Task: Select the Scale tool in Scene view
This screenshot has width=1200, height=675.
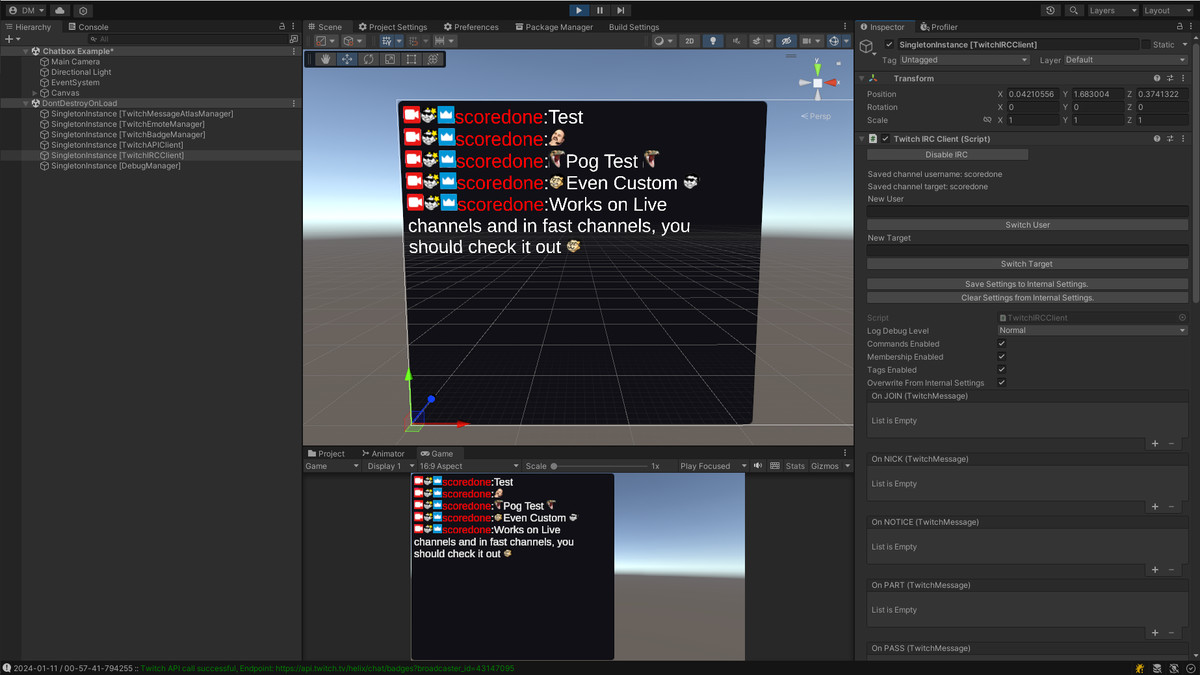Action: (x=390, y=59)
